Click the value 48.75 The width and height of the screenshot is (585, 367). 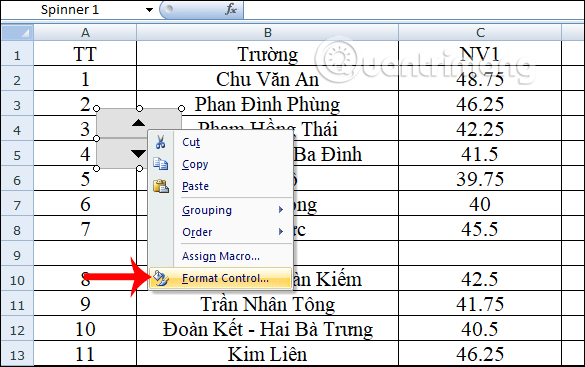point(480,78)
